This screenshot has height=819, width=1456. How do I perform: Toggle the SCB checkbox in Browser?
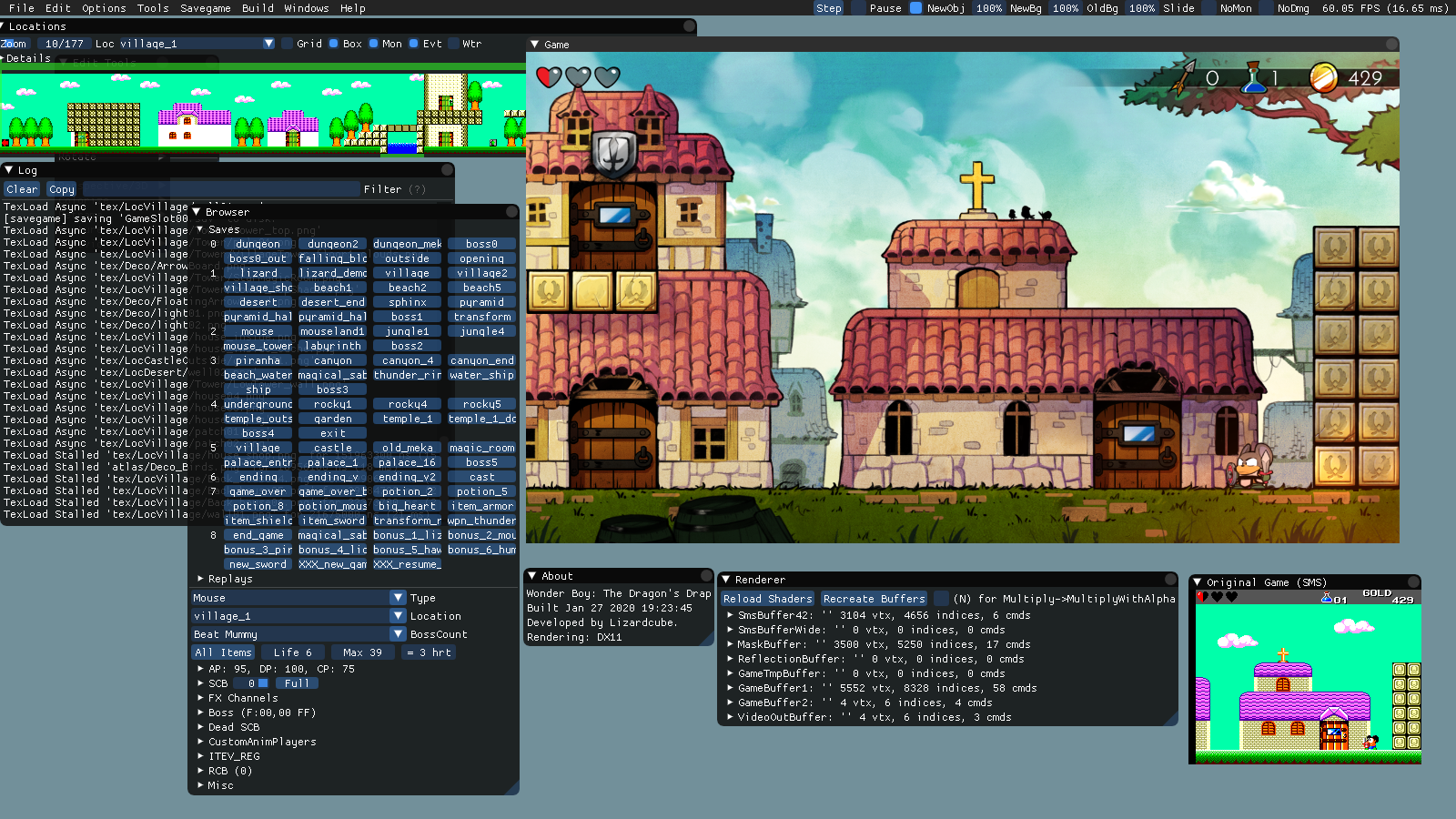[x=263, y=683]
